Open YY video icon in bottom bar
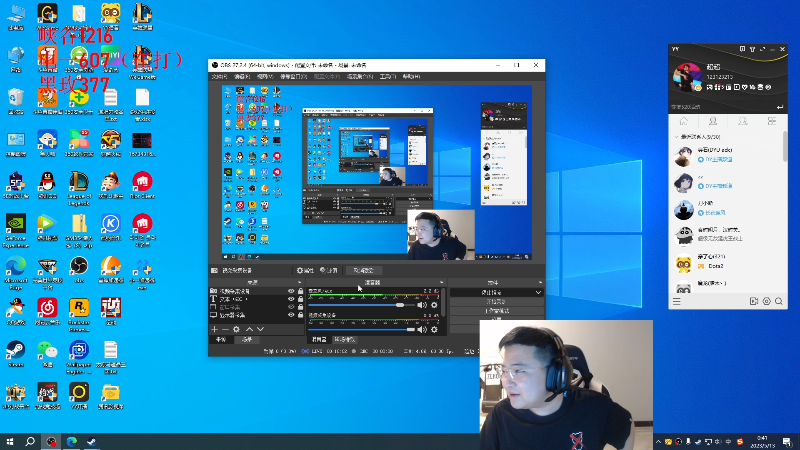 [x=754, y=302]
